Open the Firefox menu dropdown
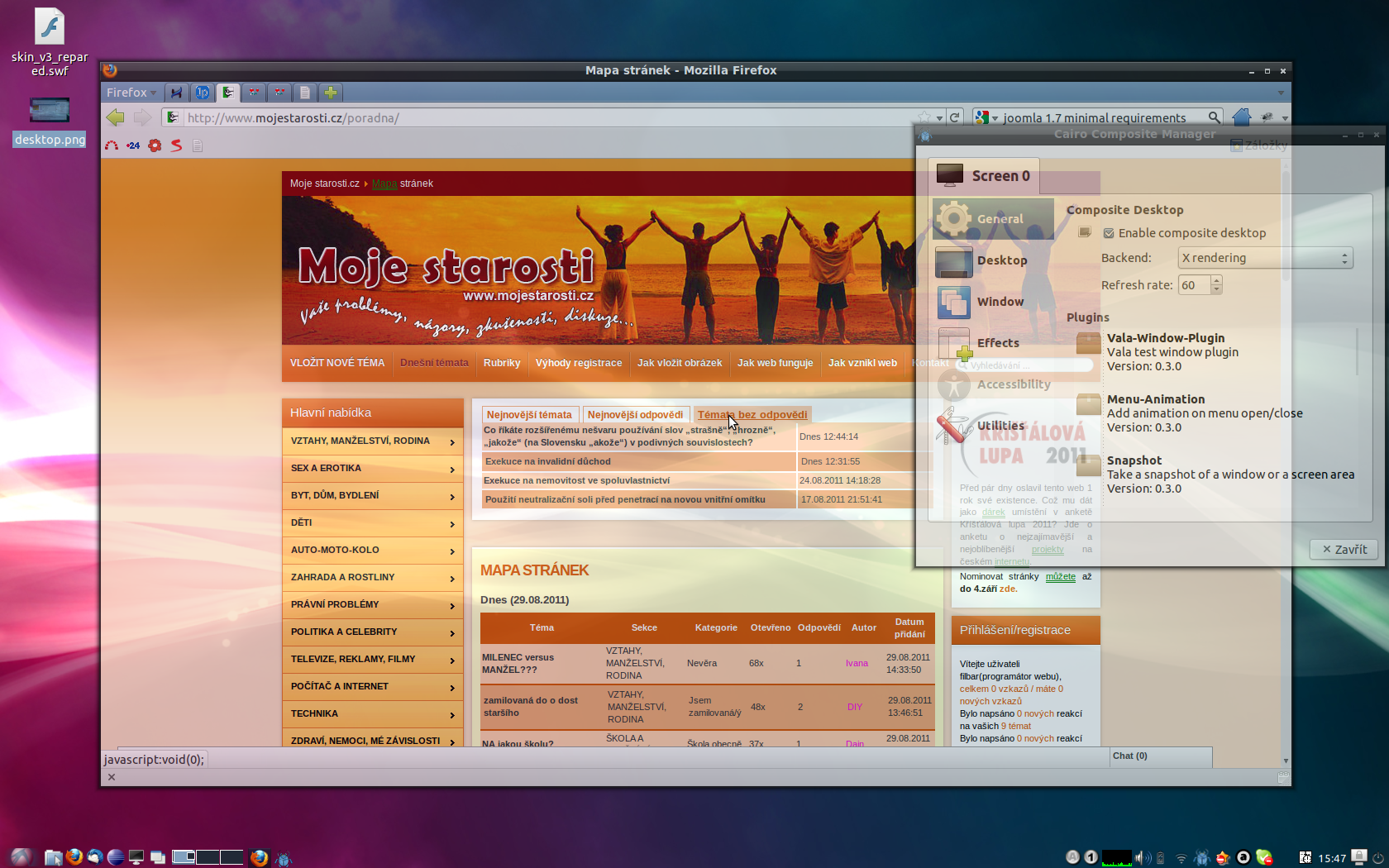The image size is (1389, 868). 131,93
